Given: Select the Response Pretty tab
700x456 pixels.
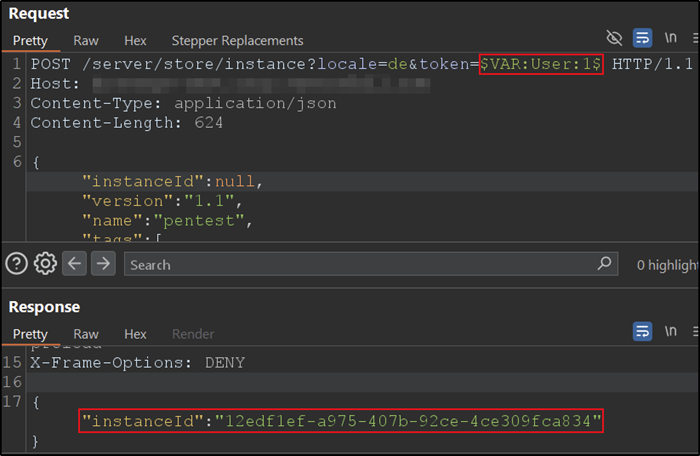Looking at the screenshot, I should (x=30, y=334).
